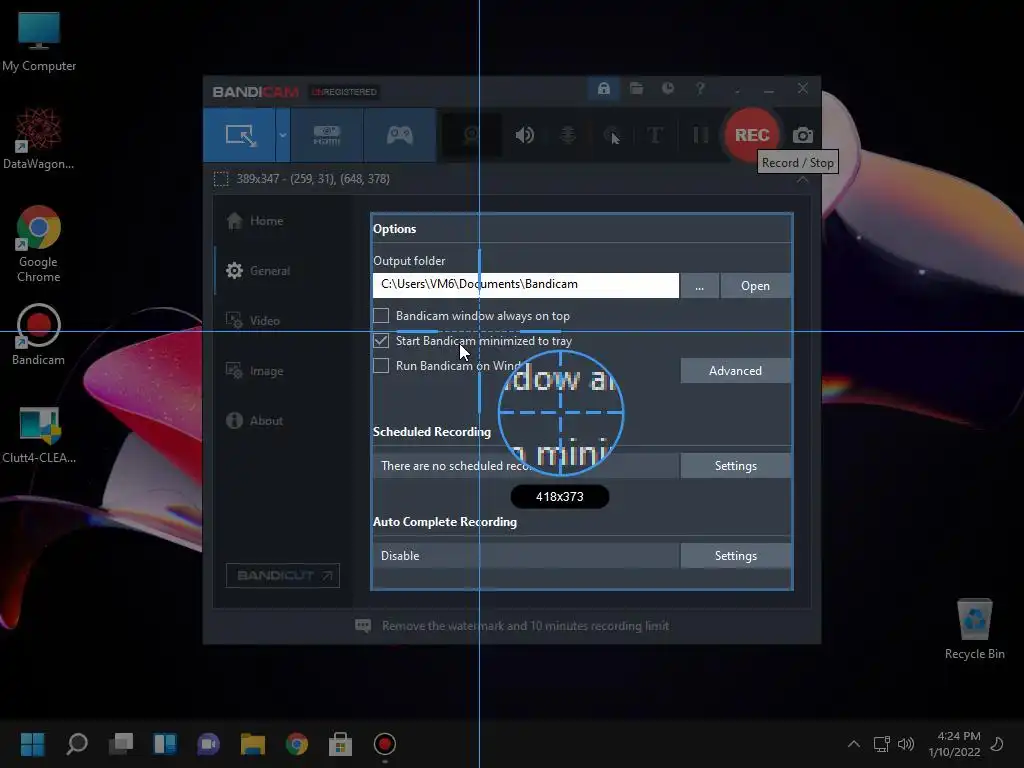This screenshot has width=1024, height=768.
Task: Start recording with the red REC button
Action: pyautogui.click(x=752, y=135)
